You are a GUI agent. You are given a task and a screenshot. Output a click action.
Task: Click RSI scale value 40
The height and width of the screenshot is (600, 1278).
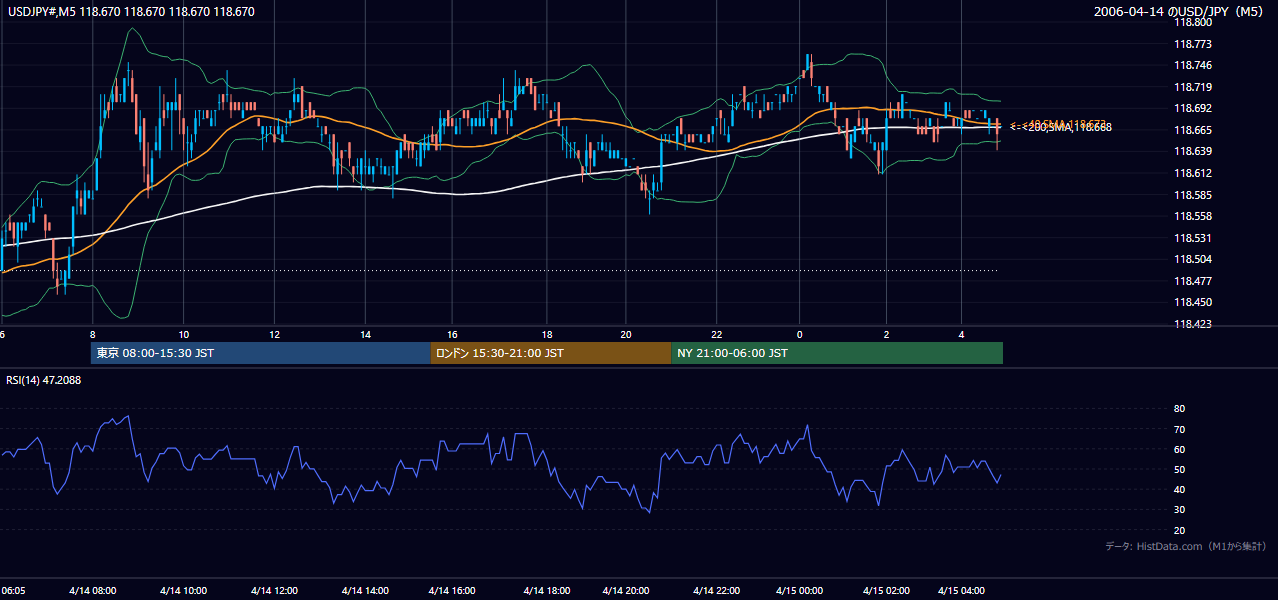[x=1179, y=489]
